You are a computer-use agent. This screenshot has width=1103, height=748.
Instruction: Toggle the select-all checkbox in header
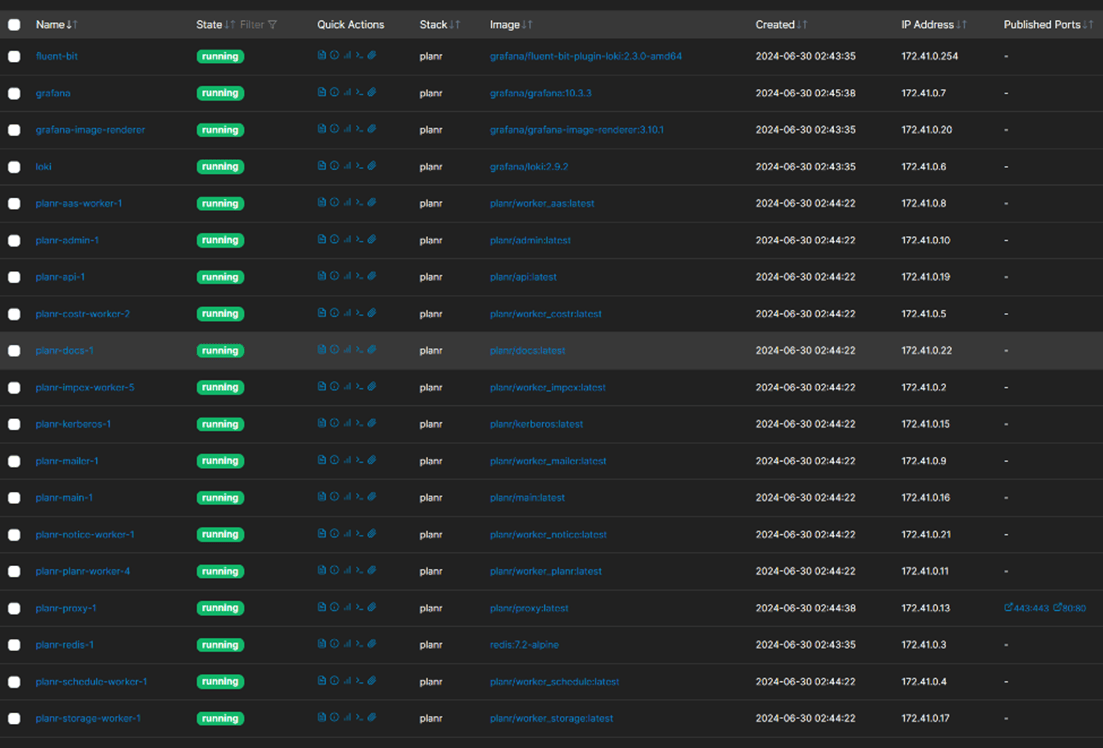click(x=14, y=25)
